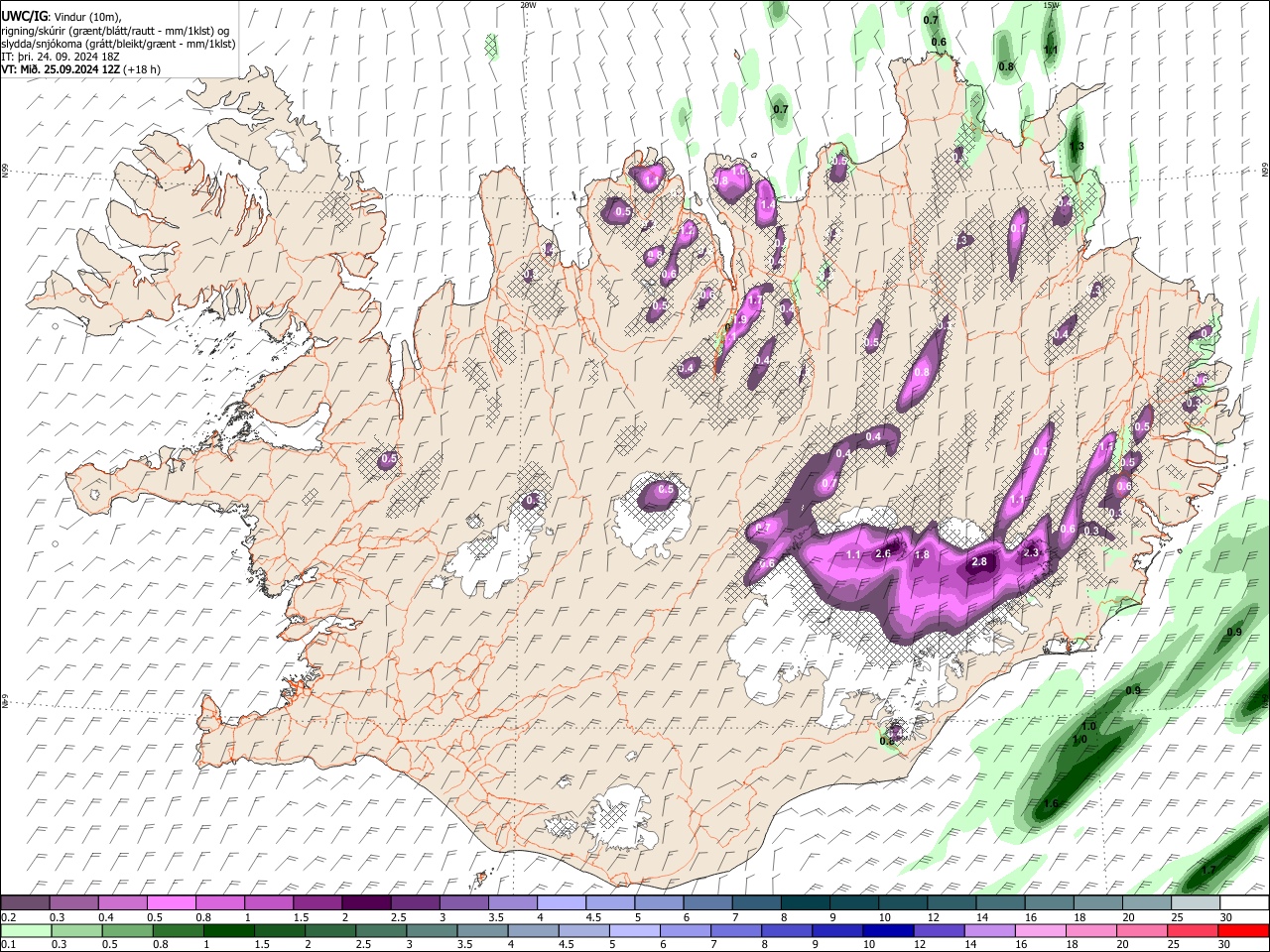Screen dimensions: 1270x952
Task: Click the 1.1 rain value at the top-right edge
Action: tap(1051, 50)
